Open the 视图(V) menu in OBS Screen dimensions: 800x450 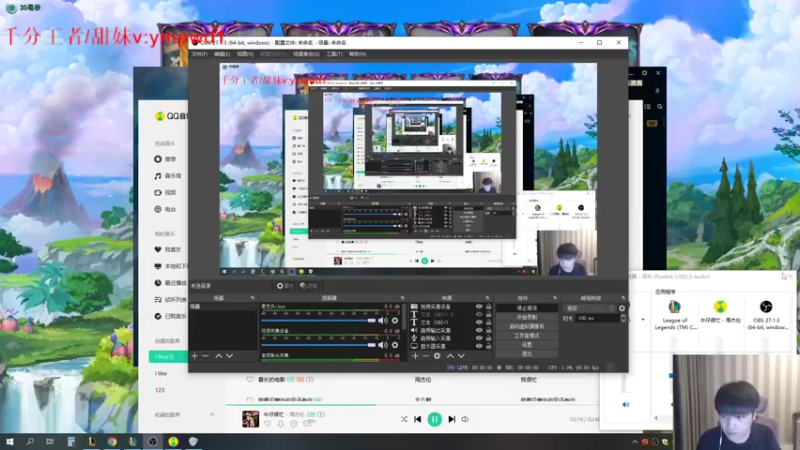click(245, 54)
